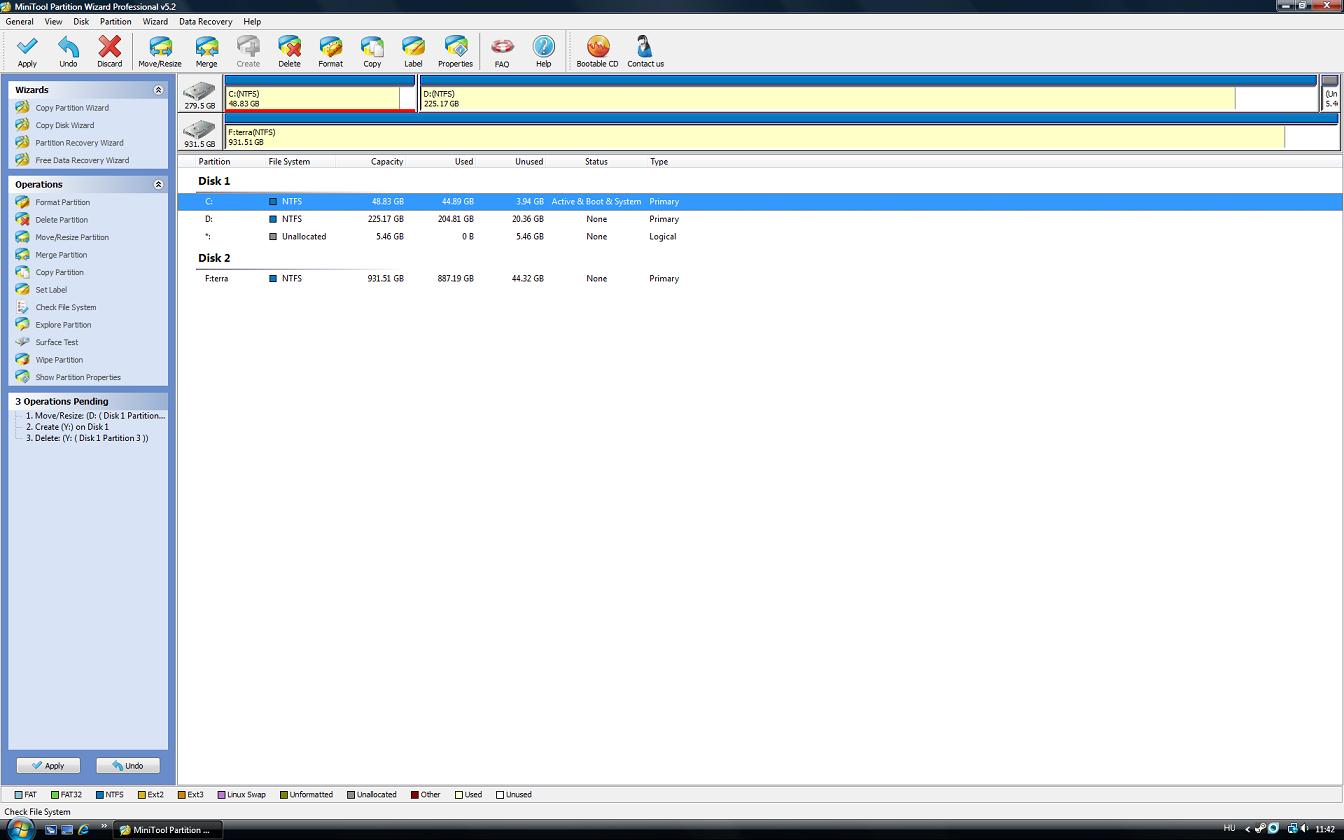Collapse the Operations panel
The height and width of the screenshot is (840, 1344).
point(158,185)
